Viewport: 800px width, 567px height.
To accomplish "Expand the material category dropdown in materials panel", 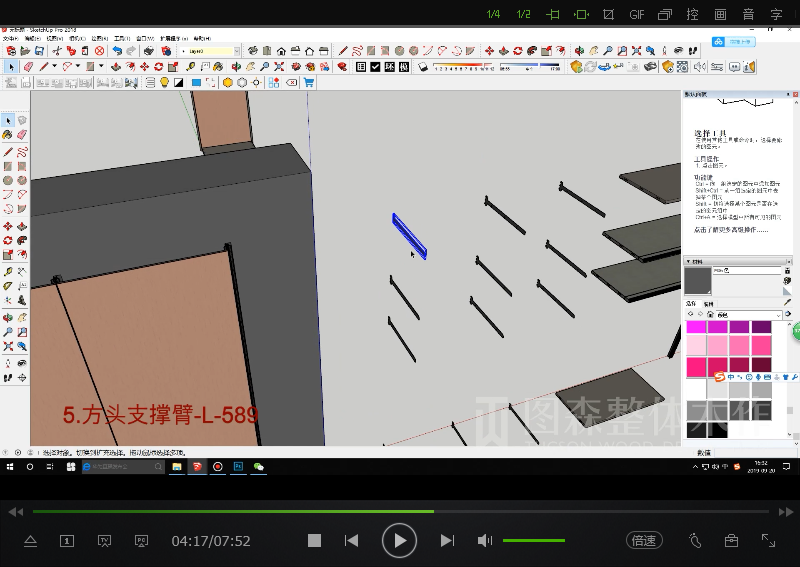I will point(778,315).
